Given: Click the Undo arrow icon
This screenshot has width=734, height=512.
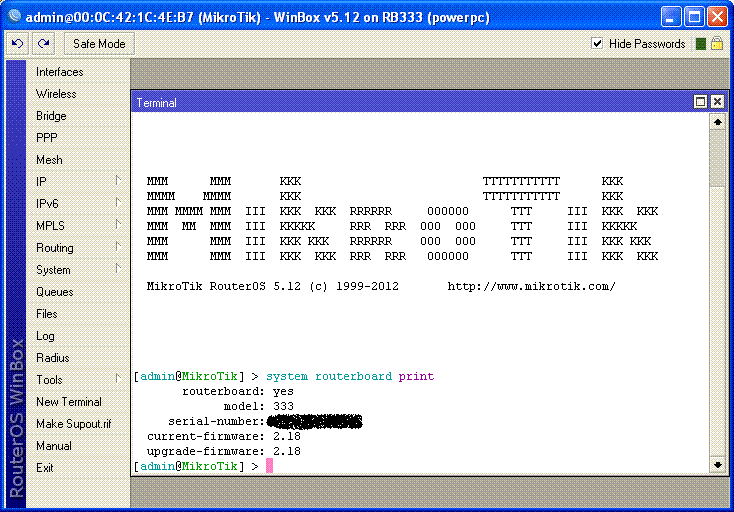Looking at the screenshot, I should point(18,44).
